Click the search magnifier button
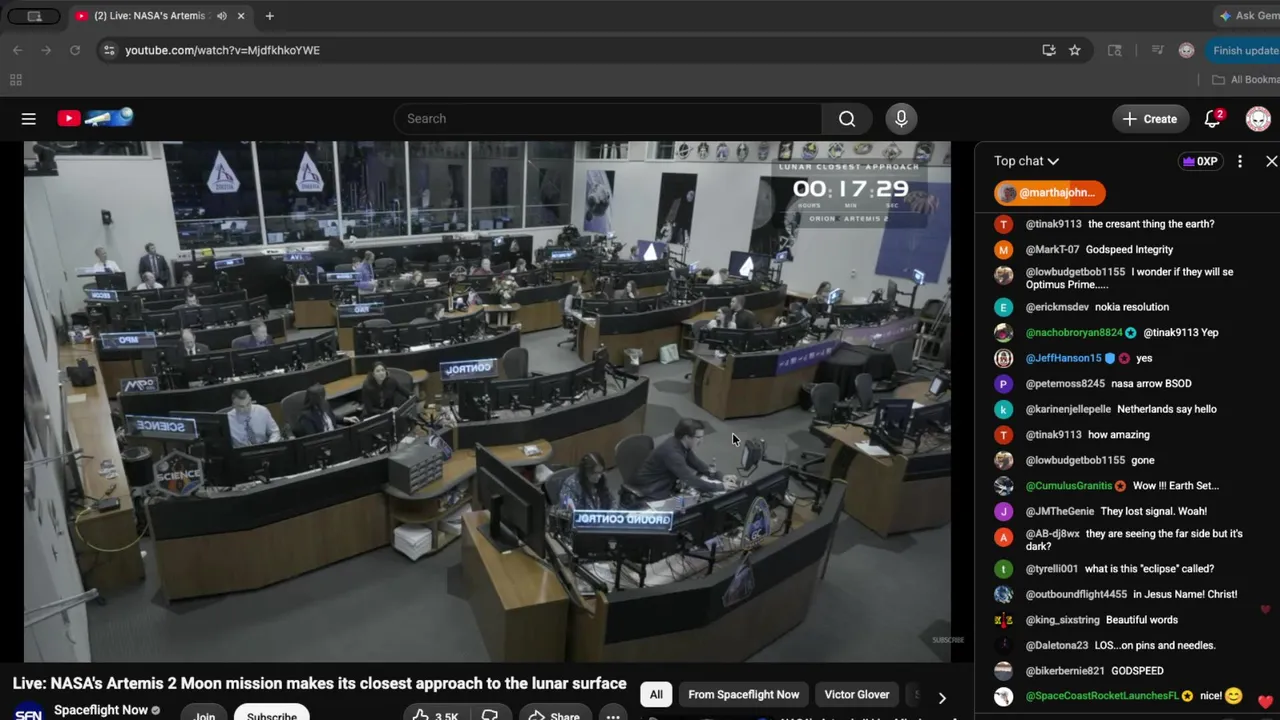This screenshot has height=720, width=1280. coord(847,119)
